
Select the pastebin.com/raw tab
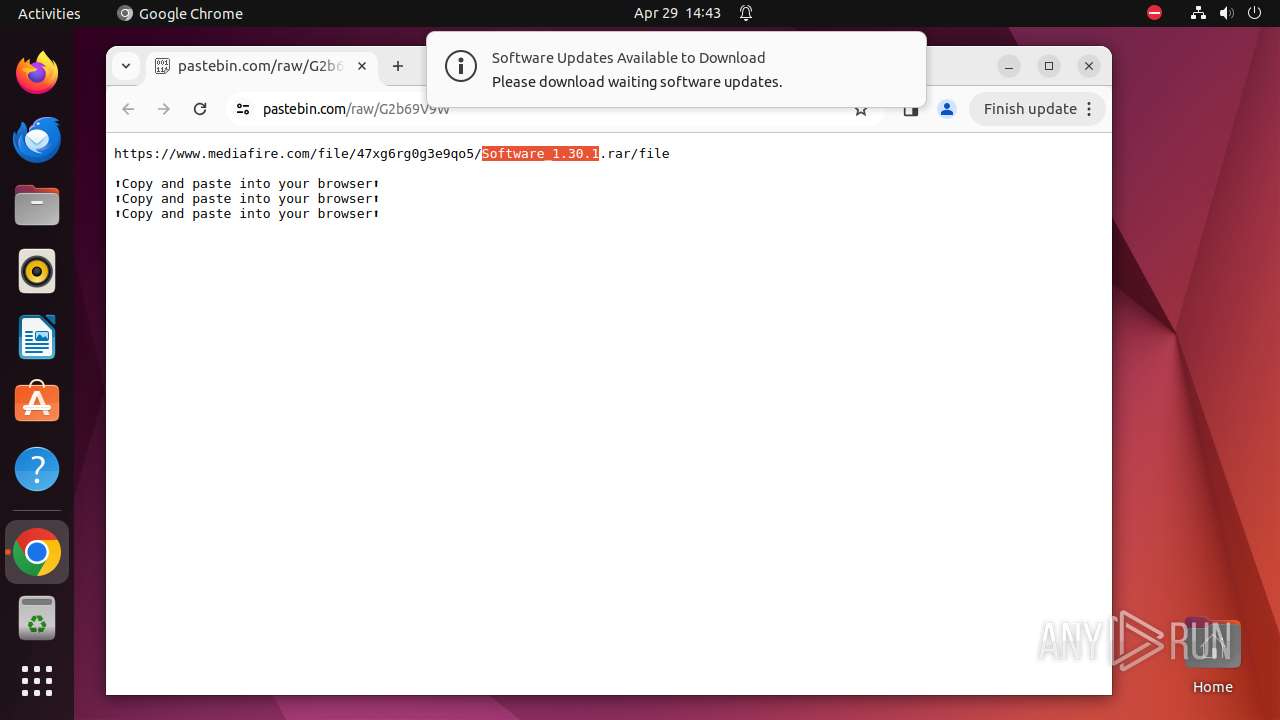coord(262,66)
